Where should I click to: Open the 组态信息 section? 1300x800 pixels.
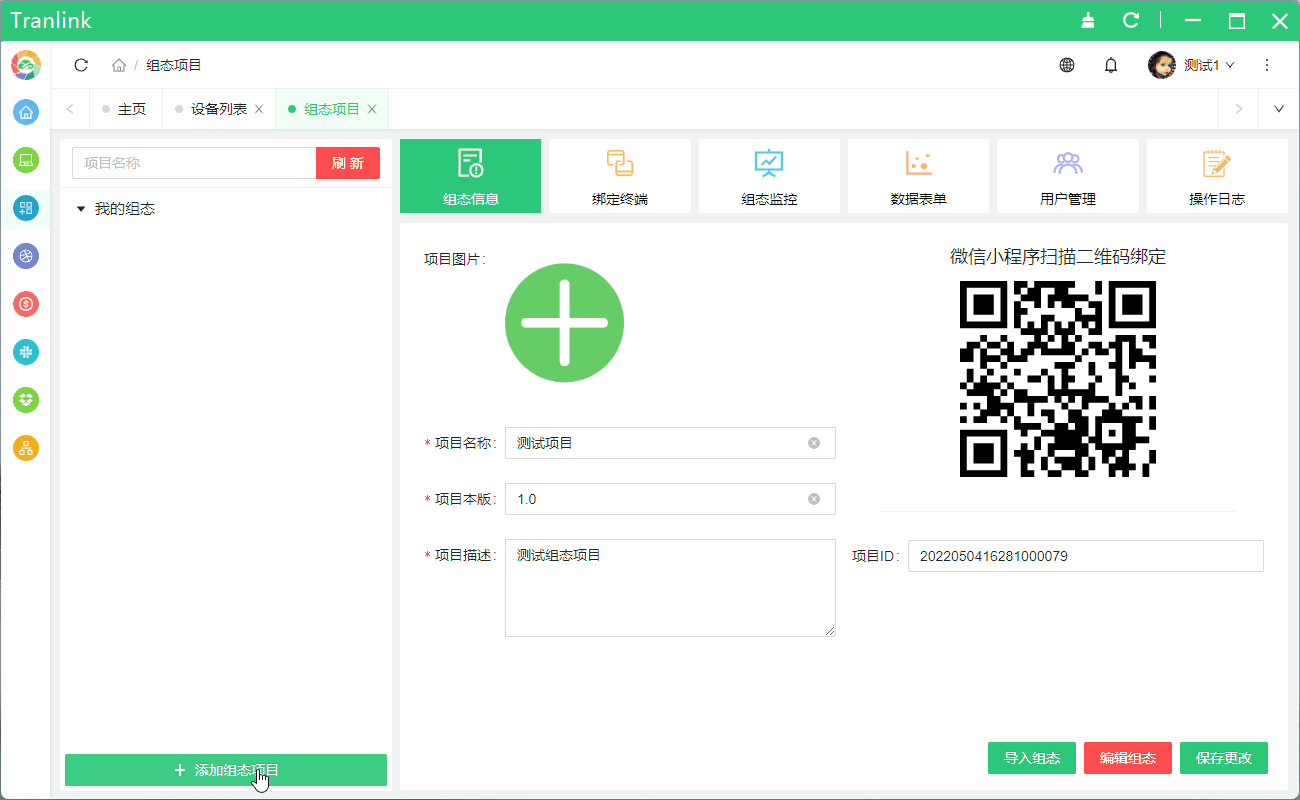pyautogui.click(x=471, y=176)
